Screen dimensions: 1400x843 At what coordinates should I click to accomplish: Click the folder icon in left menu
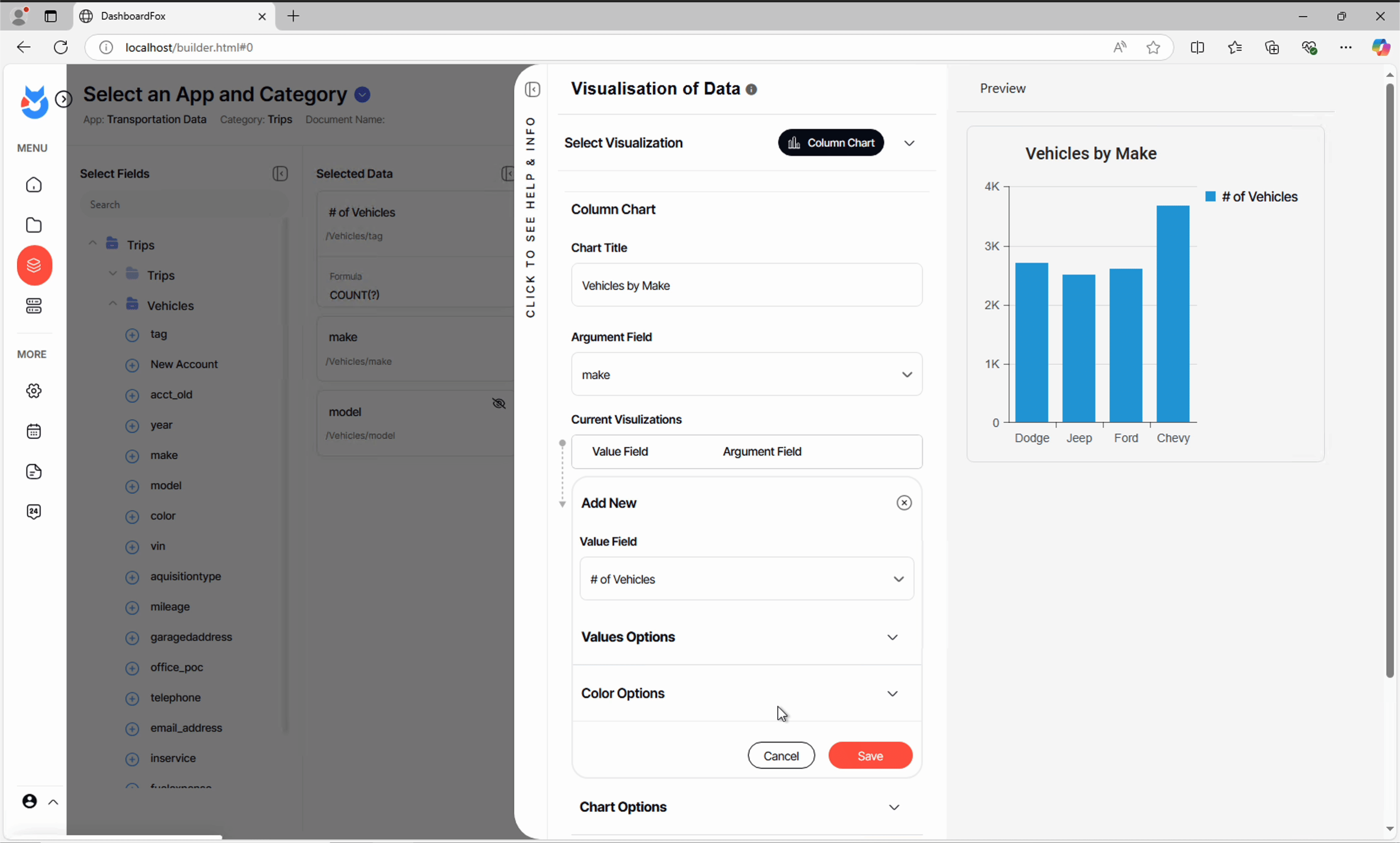[34, 225]
